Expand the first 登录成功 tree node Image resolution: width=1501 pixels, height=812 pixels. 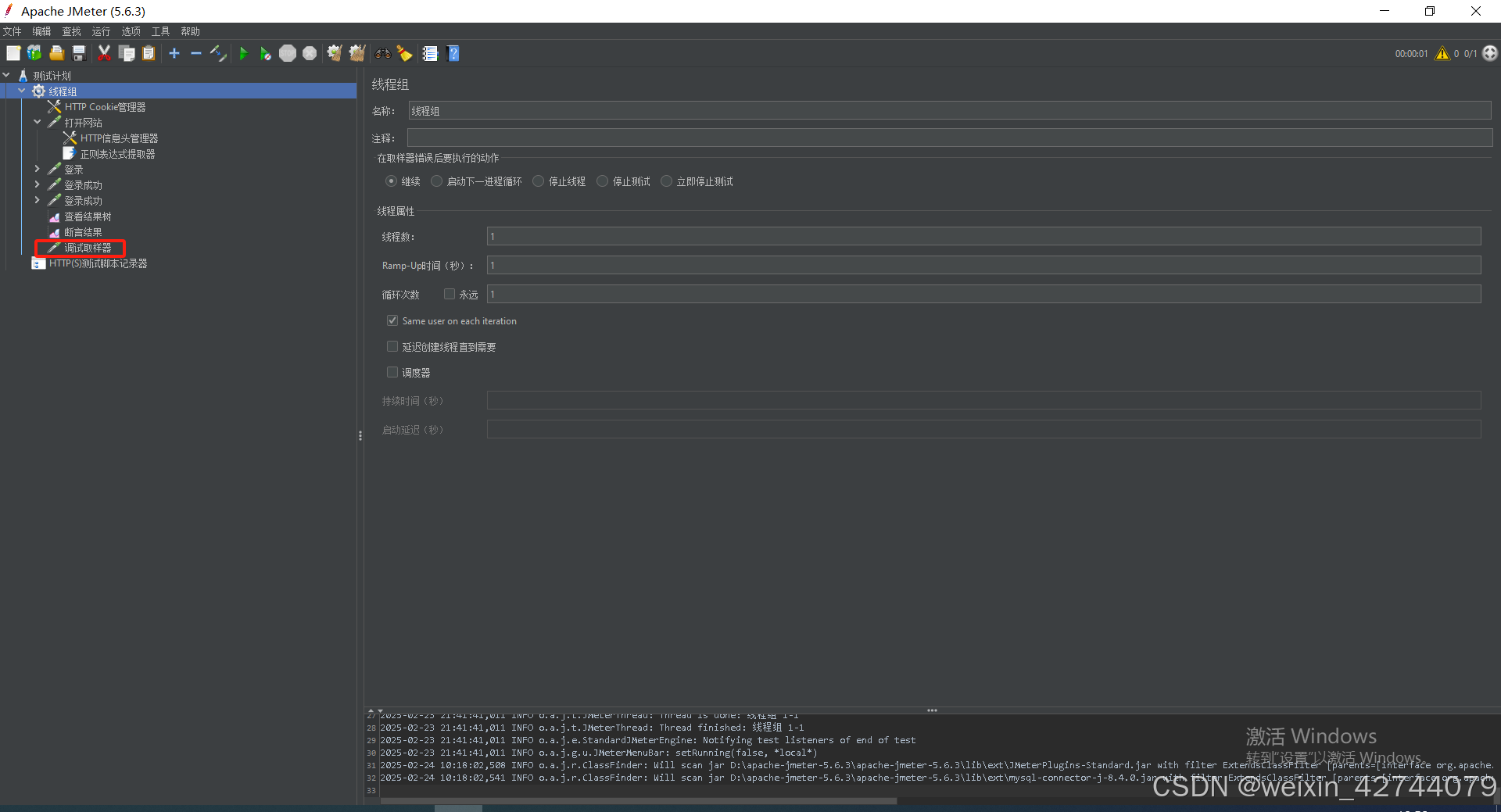click(38, 184)
